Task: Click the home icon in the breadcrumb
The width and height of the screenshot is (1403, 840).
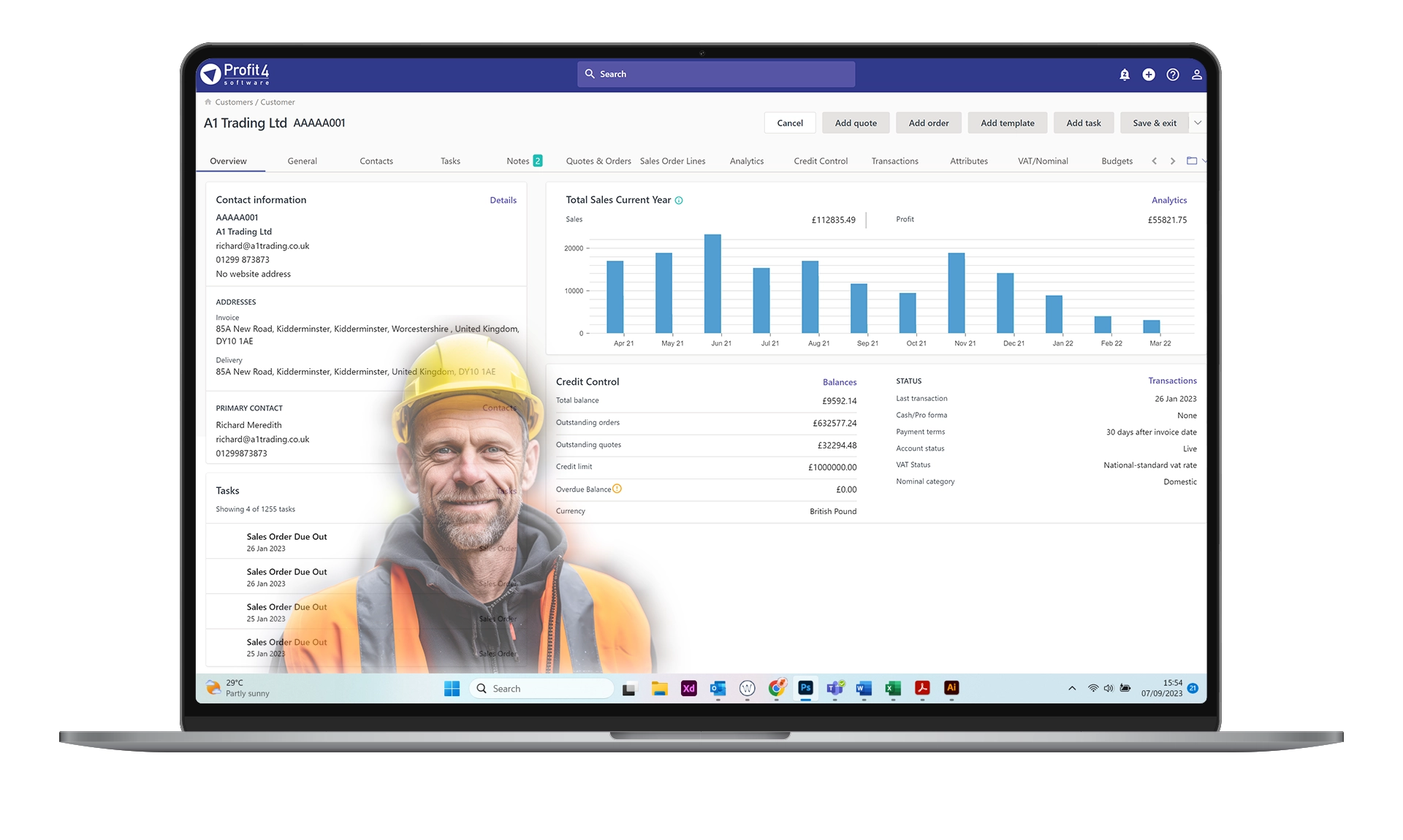Action: [208, 102]
